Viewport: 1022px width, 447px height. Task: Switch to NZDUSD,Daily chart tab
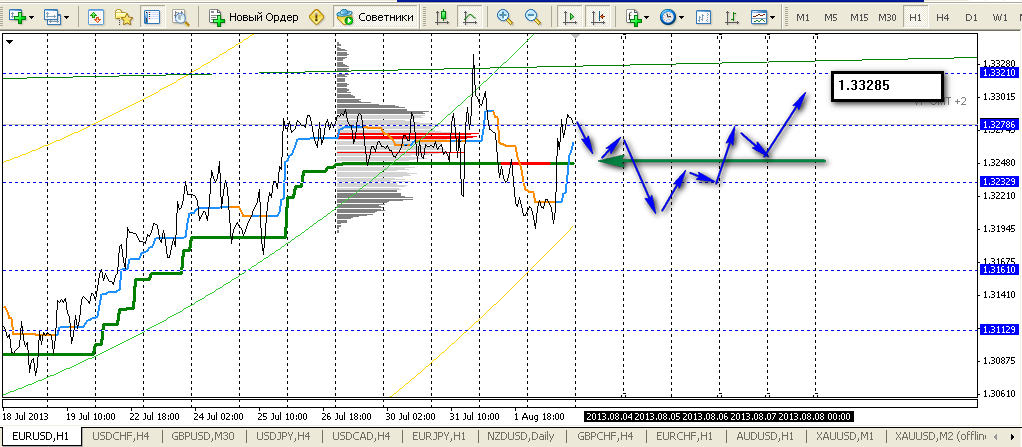(x=521, y=435)
